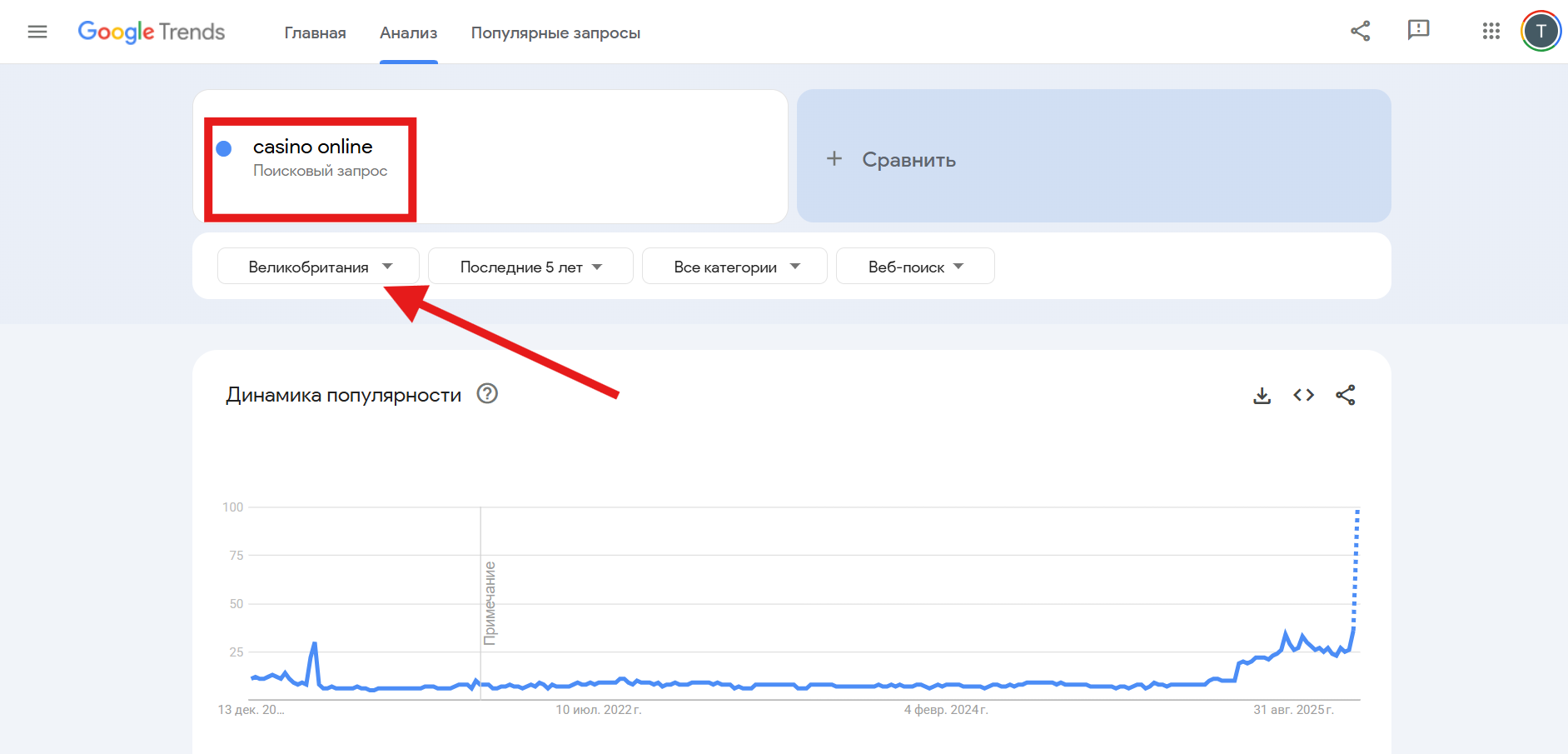1568x754 pixels.
Task: Click the Google Trends logo
Action: point(151,31)
